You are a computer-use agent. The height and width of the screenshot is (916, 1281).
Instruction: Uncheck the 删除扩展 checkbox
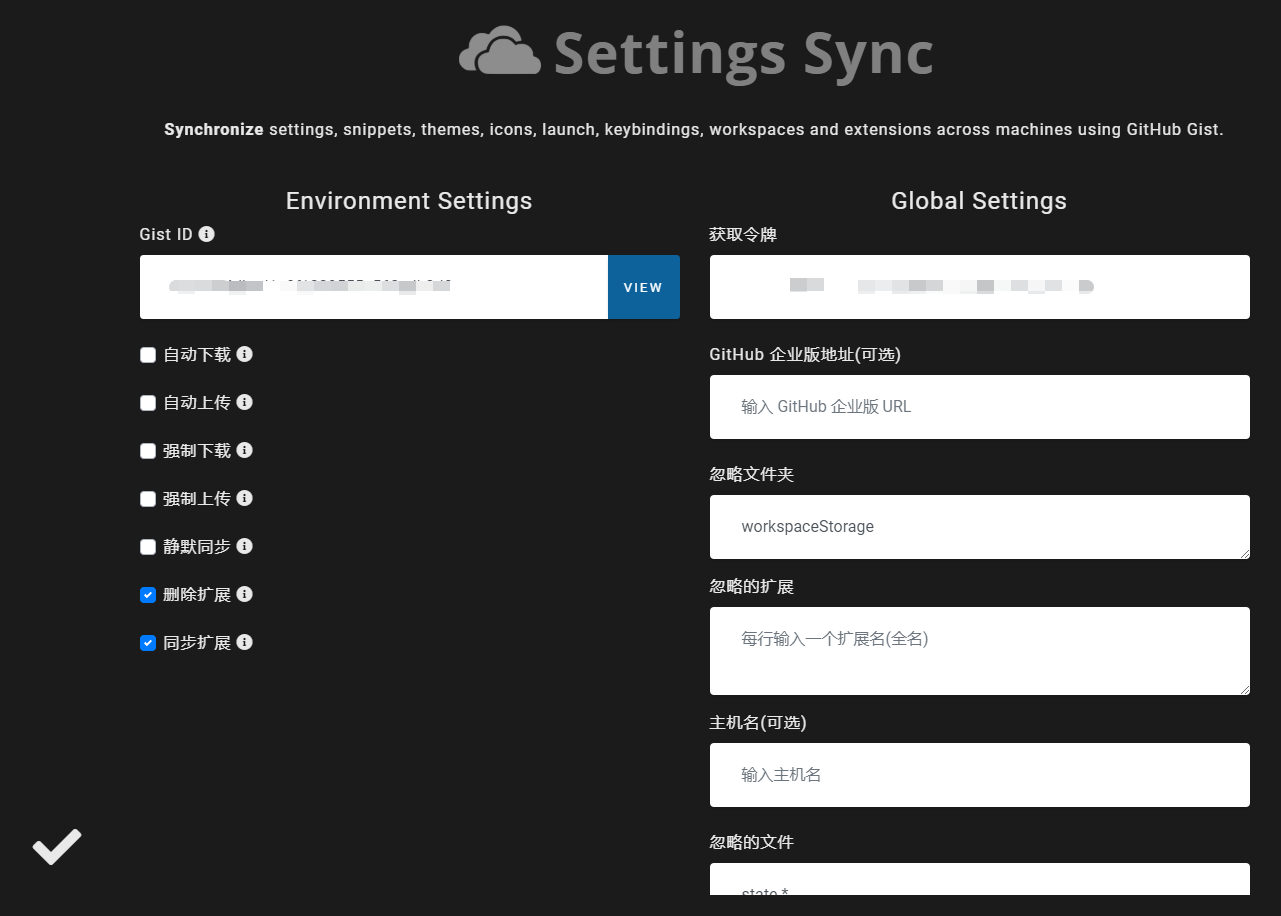pyautogui.click(x=147, y=594)
